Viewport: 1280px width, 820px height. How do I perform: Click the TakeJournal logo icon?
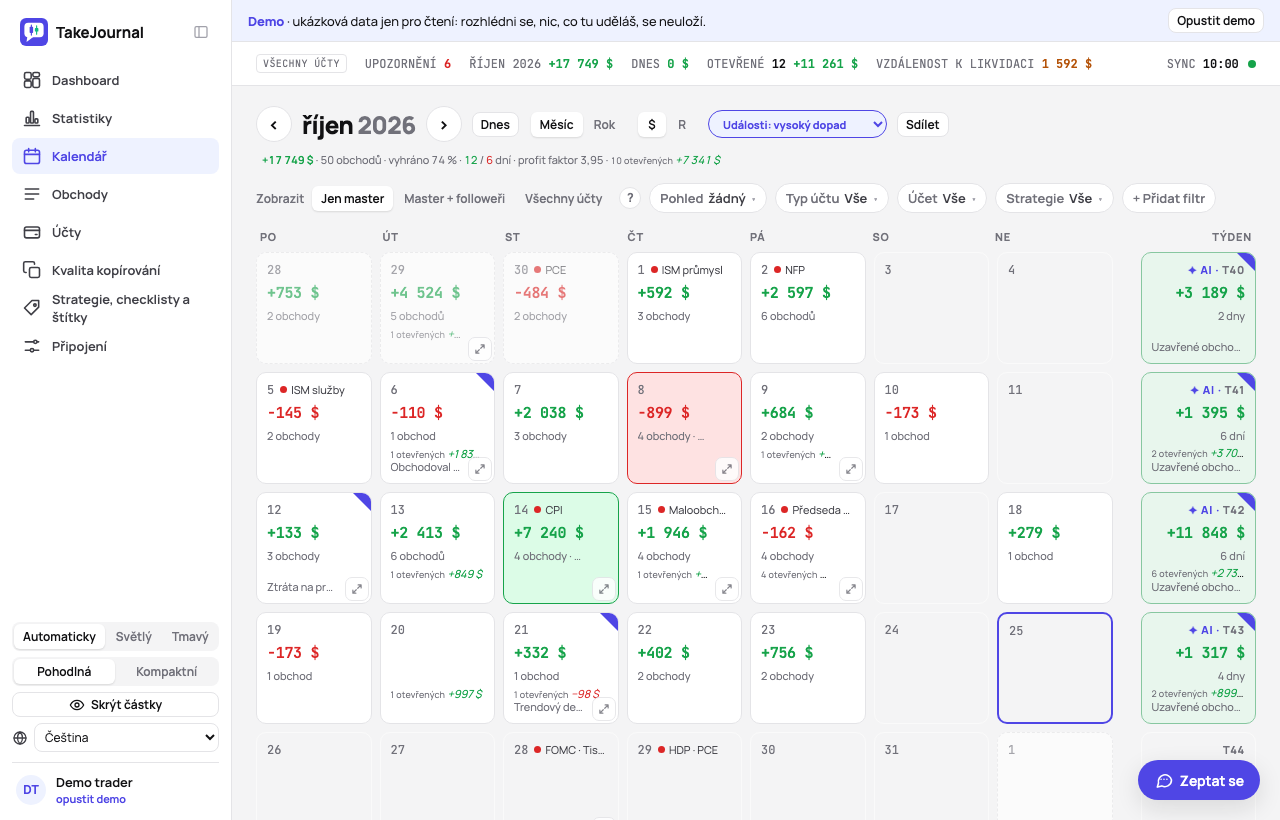click(x=34, y=32)
